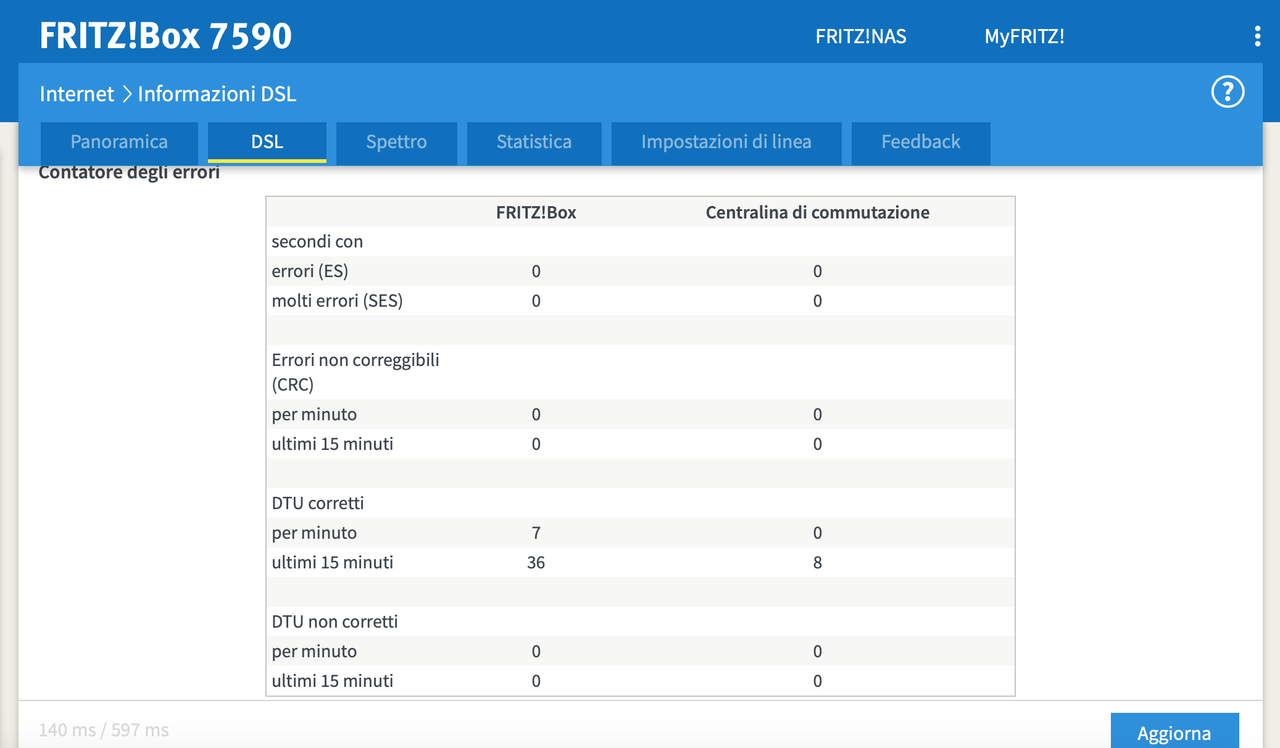Click the 'DTU non corretti' section label
The height and width of the screenshot is (748, 1280).
click(335, 622)
